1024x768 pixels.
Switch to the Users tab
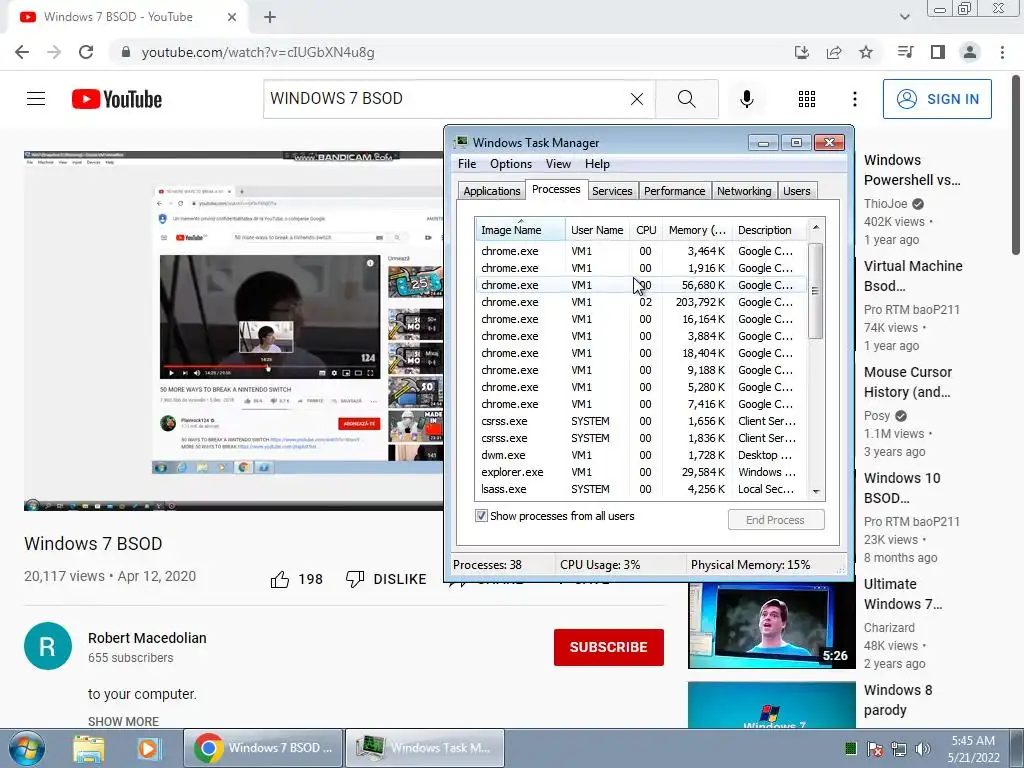(797, 191)
